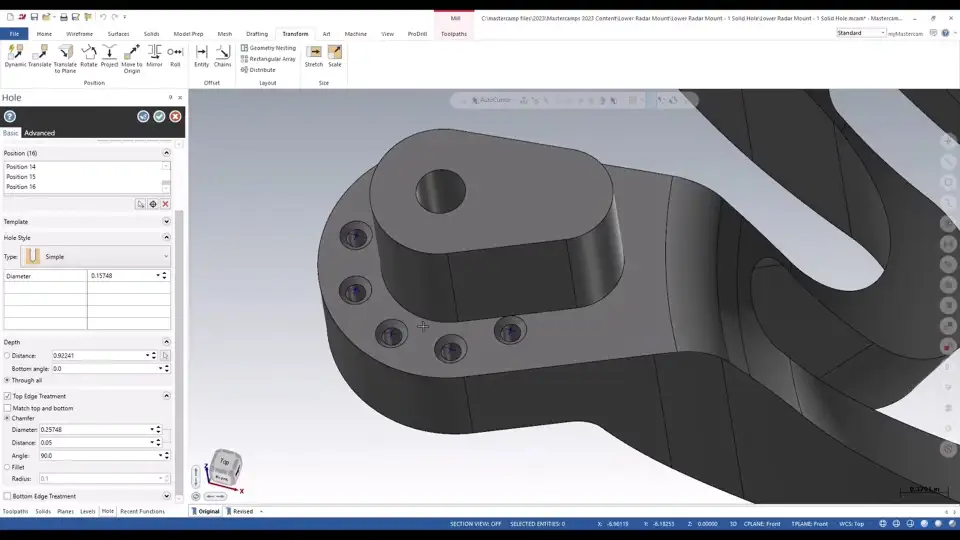This screenshot has width=960, height=540.
Task: Confirm Hole with green OK checkmark
Action: coord(159,116)
